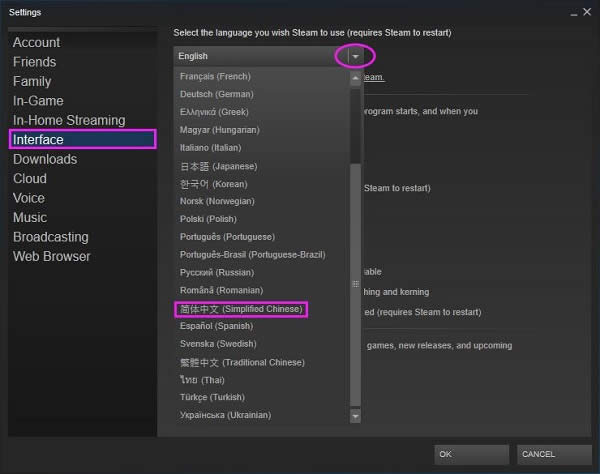Pick Deutsch (German) from the list
Image resolution: width=600 pixels, height=474 pixels.
[217, 95]
